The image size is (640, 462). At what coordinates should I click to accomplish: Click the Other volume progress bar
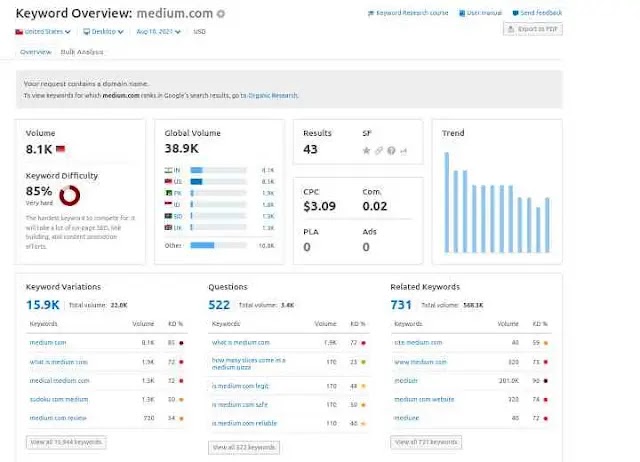pos(218,245)
